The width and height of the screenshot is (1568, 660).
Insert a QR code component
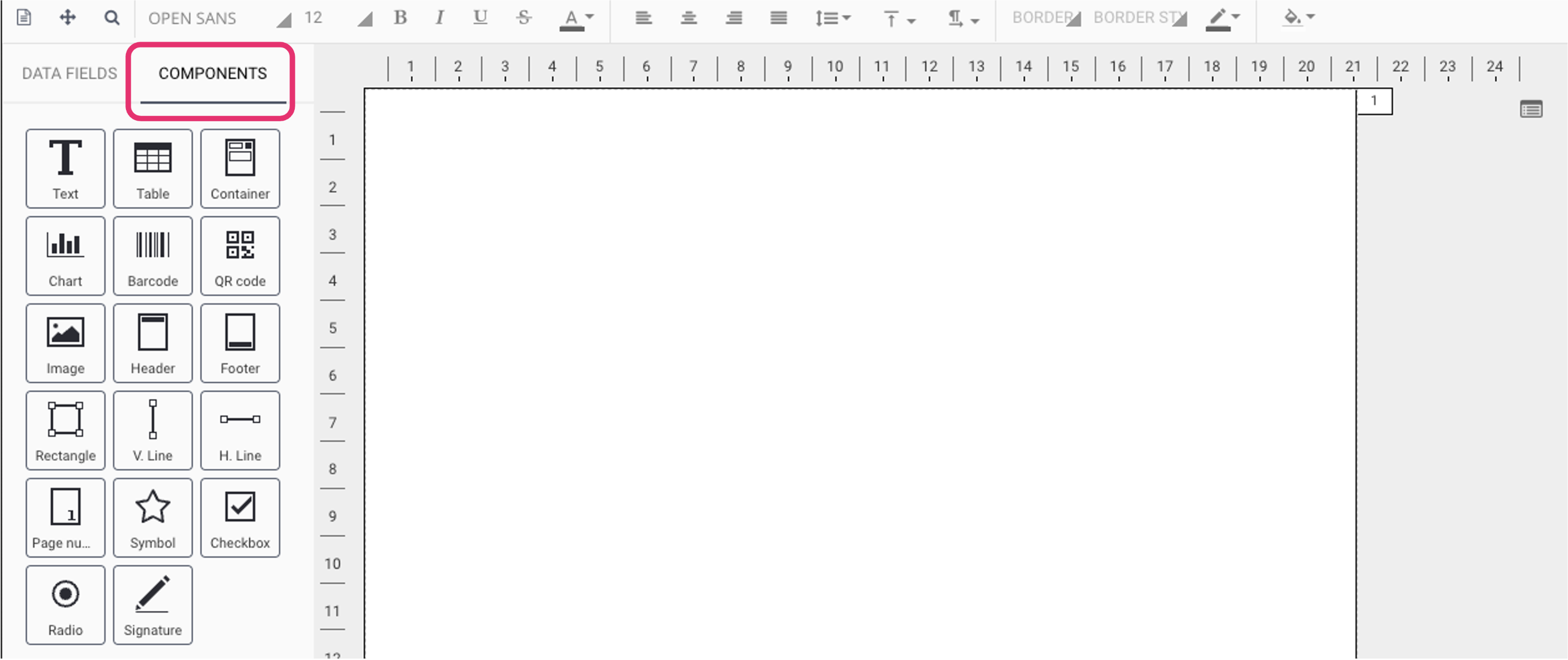[240, 255]
